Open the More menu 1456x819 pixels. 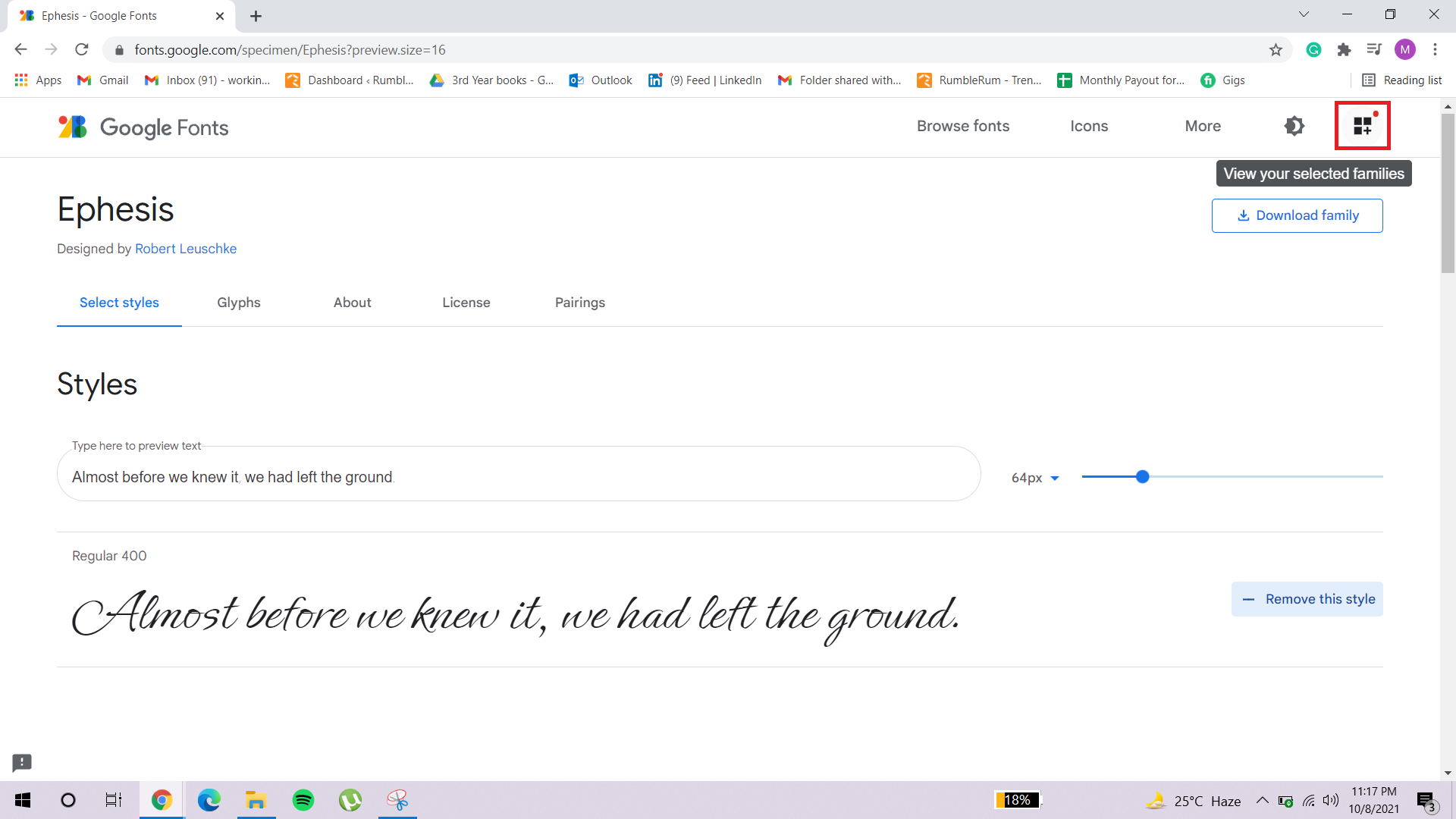(1203, 126)
